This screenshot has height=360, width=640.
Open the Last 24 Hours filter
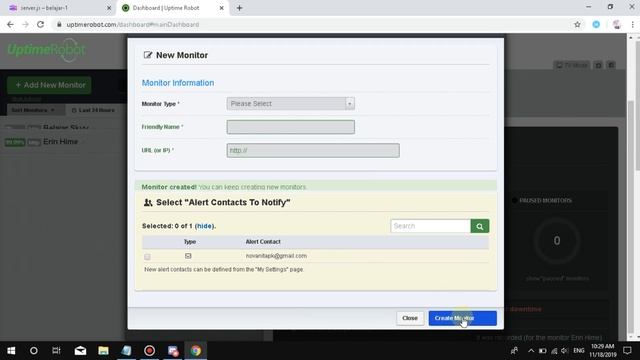tap(93, 110)
